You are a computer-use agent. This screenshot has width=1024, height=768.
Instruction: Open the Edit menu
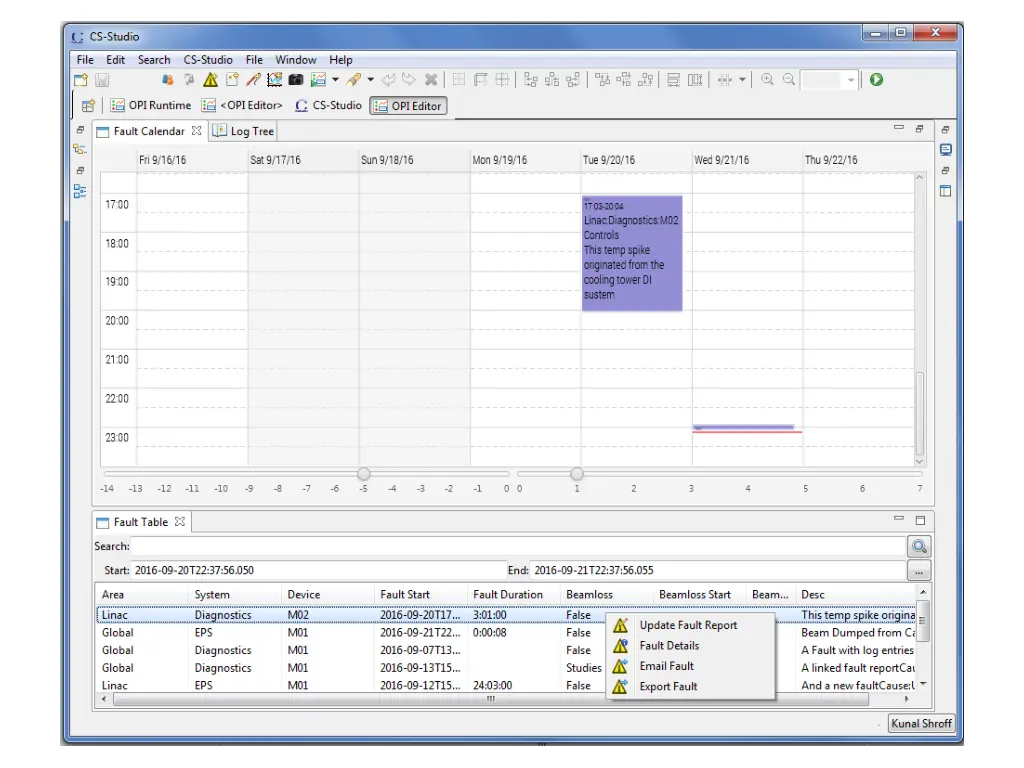pos(116,59)
